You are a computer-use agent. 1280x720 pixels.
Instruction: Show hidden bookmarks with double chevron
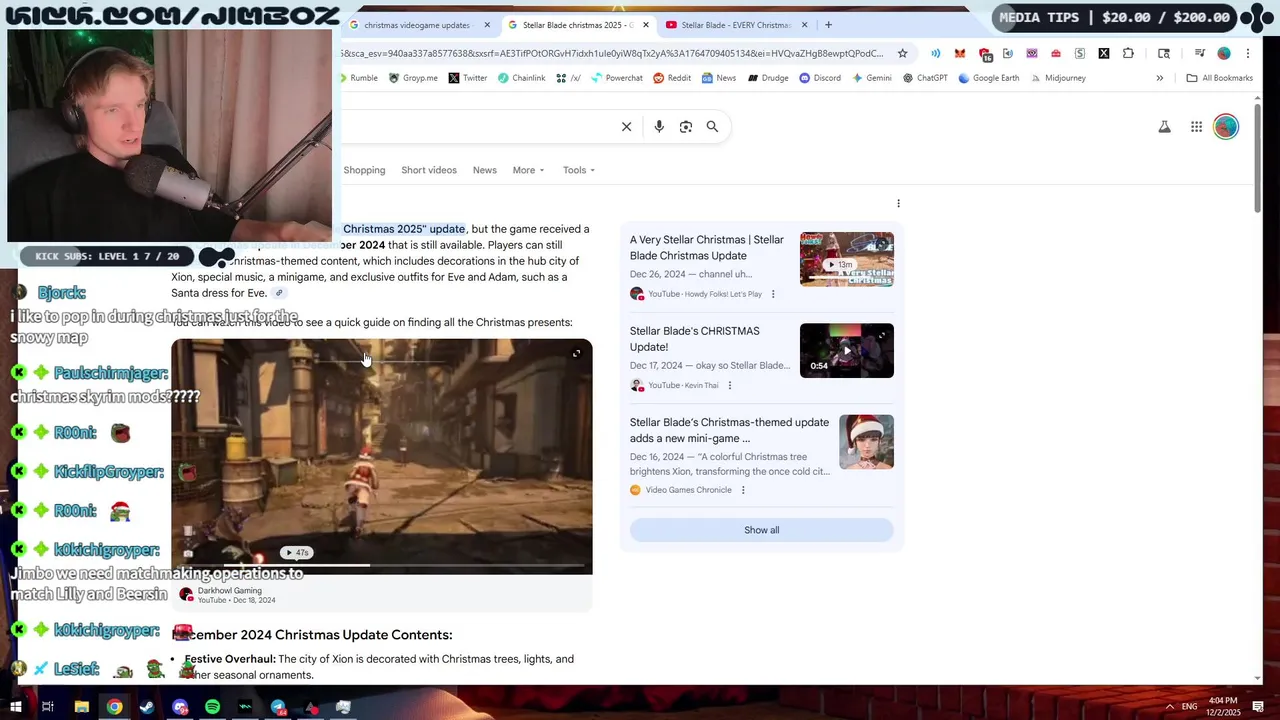point(1160,78)
